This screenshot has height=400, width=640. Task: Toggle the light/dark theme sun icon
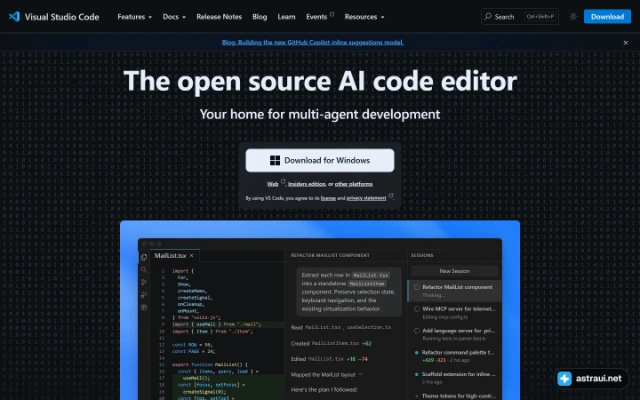coord(573,16)
